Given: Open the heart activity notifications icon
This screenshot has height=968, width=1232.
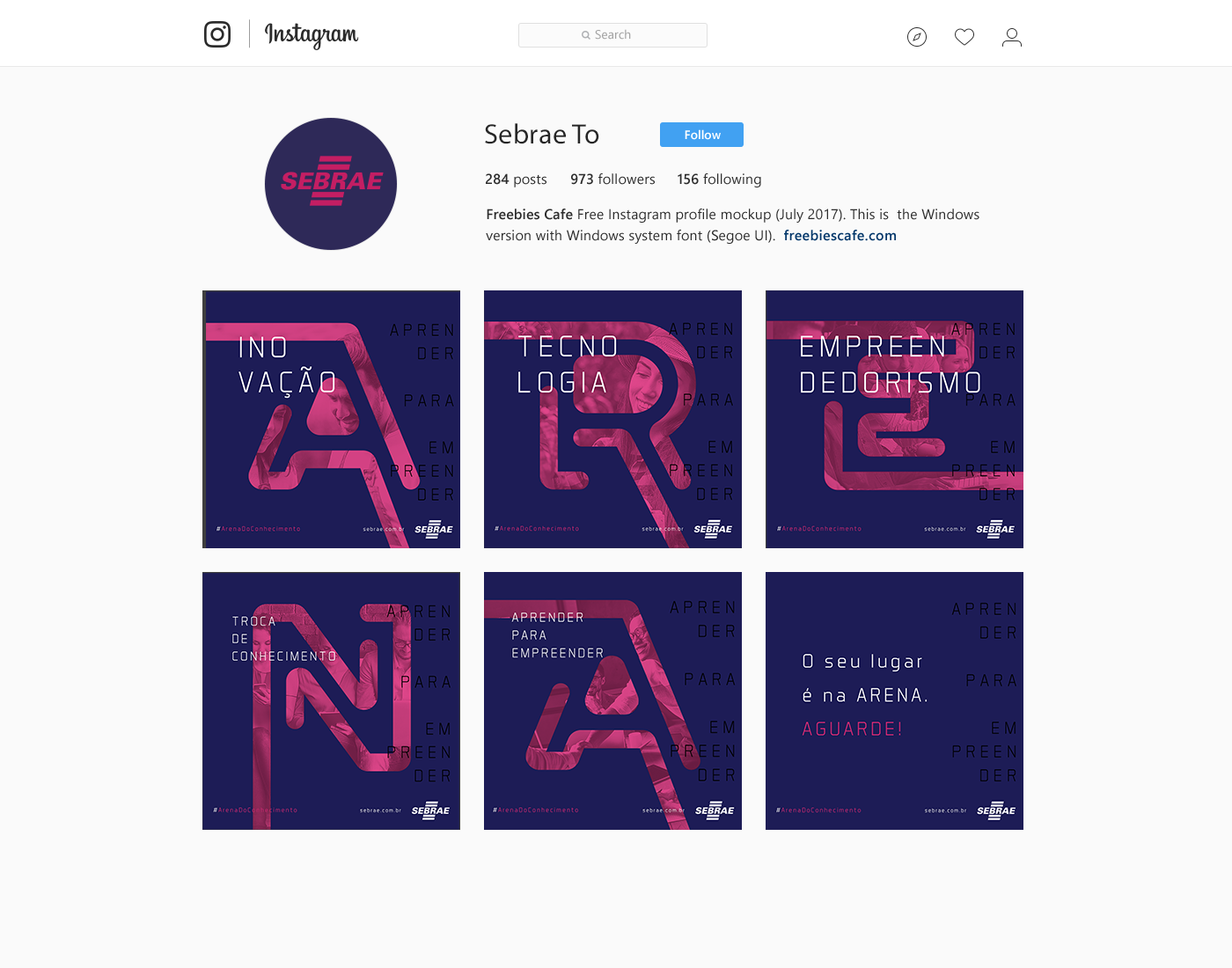Looking at the screenshot, I should [x=964, y=37].
